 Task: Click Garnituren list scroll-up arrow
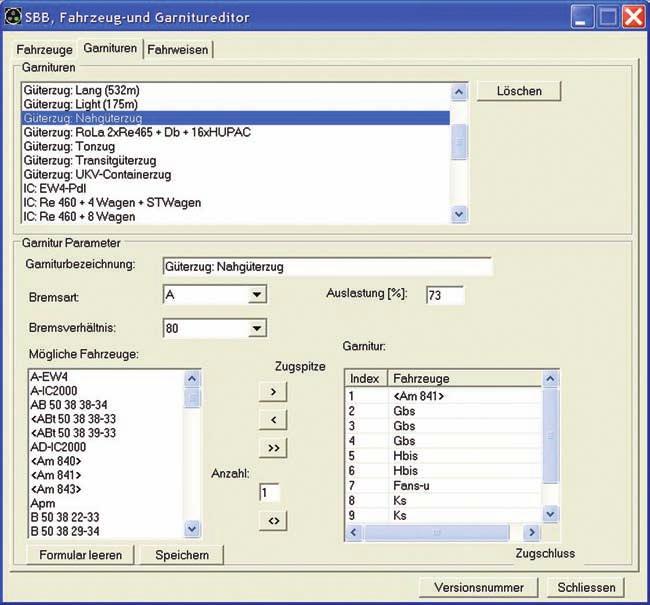(459, 92)
